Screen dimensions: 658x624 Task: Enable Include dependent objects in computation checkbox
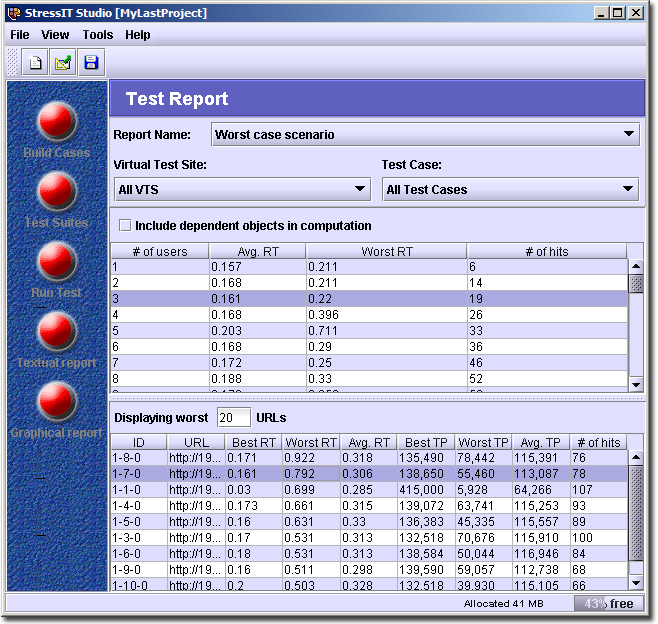click(x=125, y=225)
